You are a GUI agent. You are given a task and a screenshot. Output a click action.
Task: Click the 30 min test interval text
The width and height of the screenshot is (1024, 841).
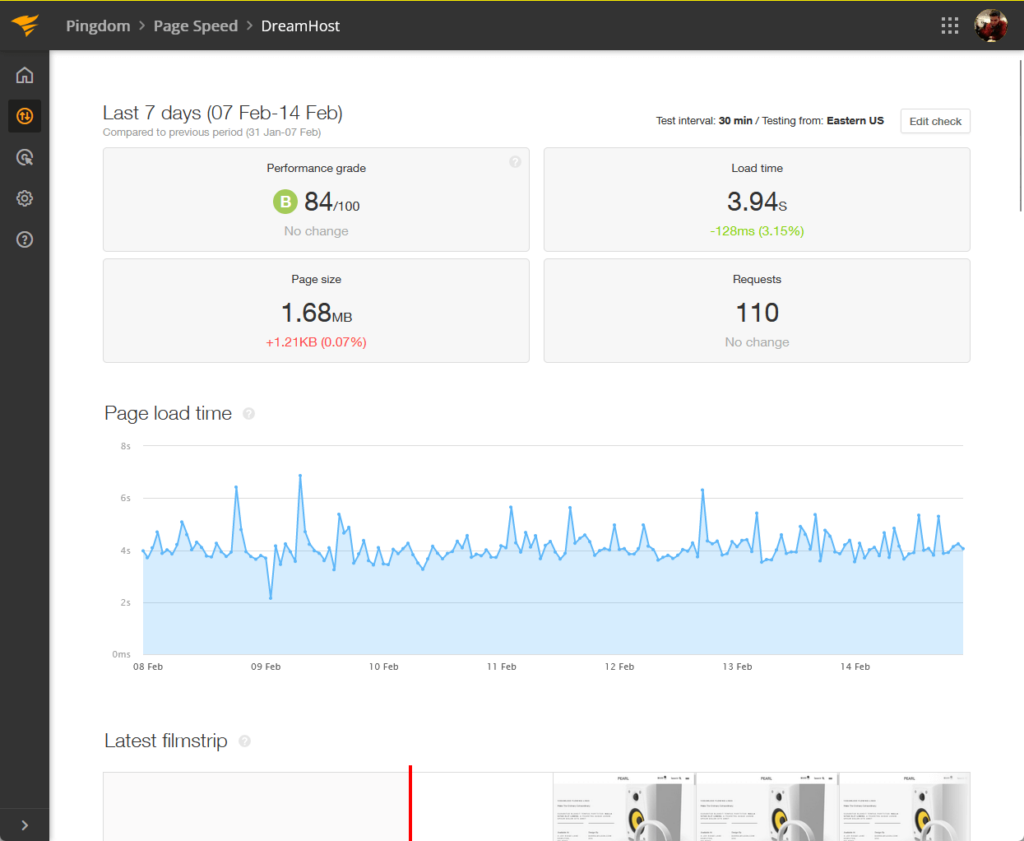click(x=735, y=121)
